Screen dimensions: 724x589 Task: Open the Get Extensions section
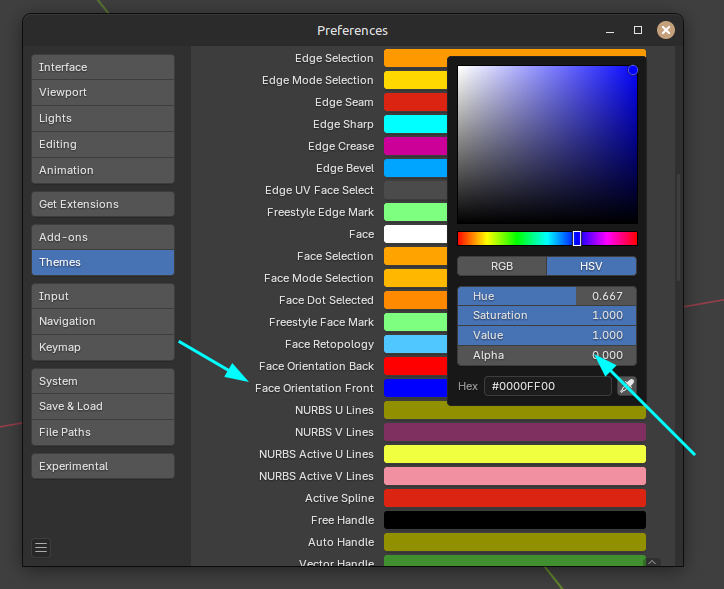coord(103,204)
